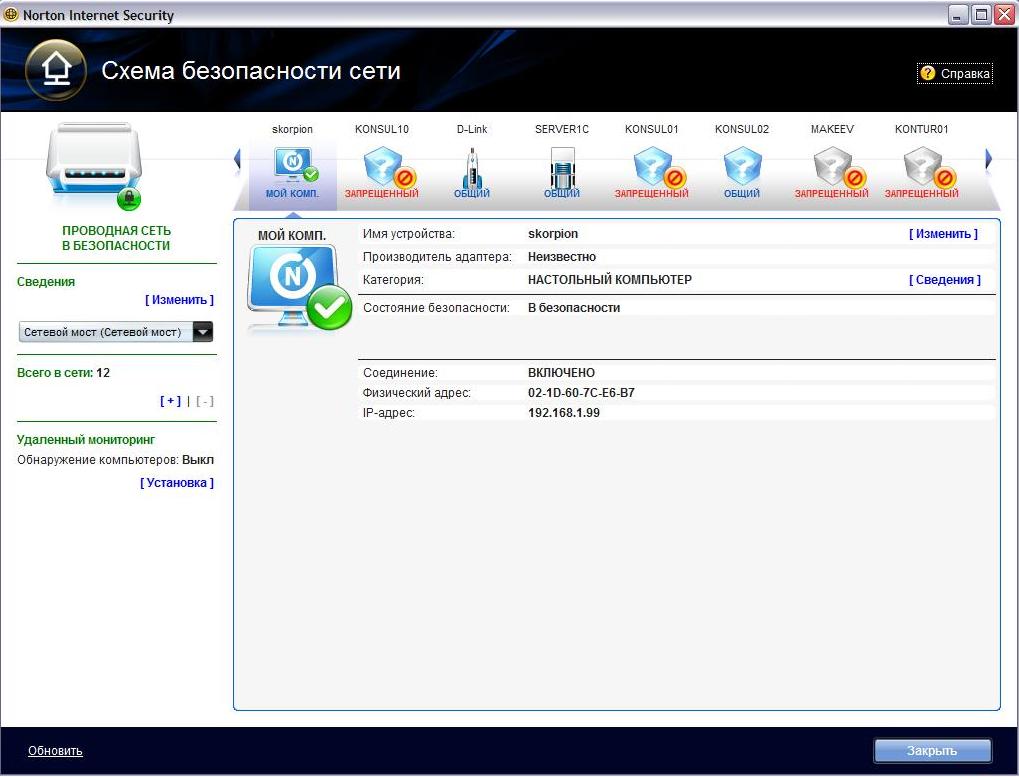Screen dimensions: 1019x777
Task: Select the KONSUL02 device icon
Action: pos(742,167)
